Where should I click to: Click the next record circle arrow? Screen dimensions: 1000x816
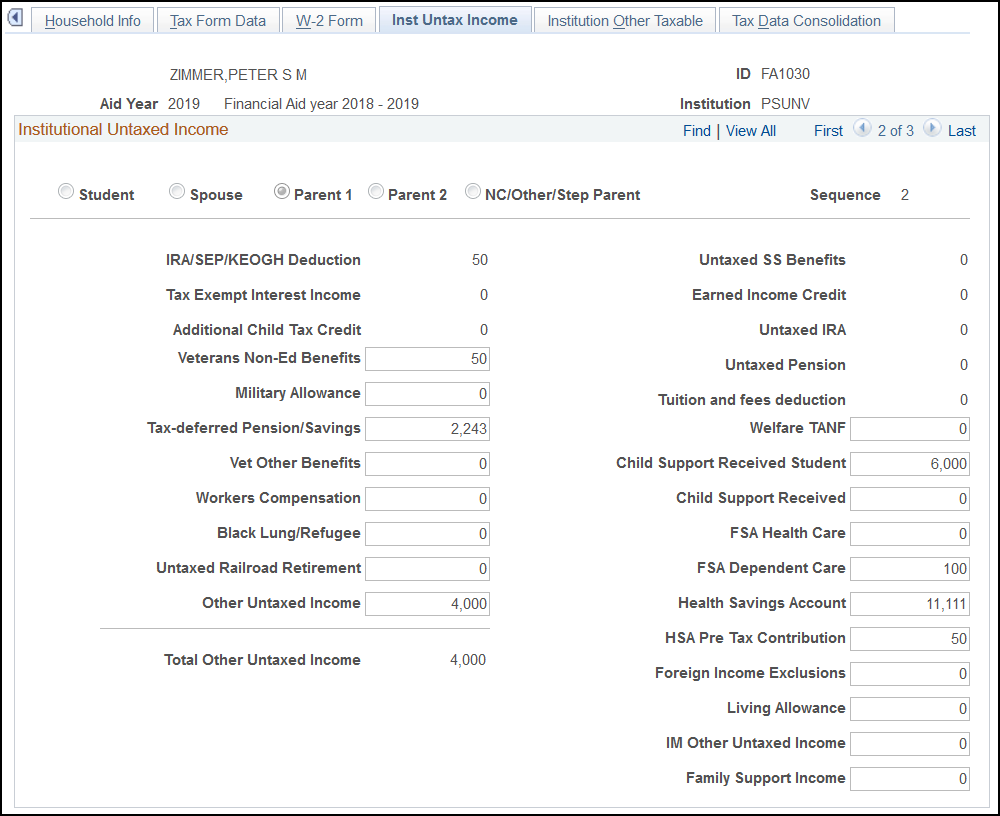point(930,129)
